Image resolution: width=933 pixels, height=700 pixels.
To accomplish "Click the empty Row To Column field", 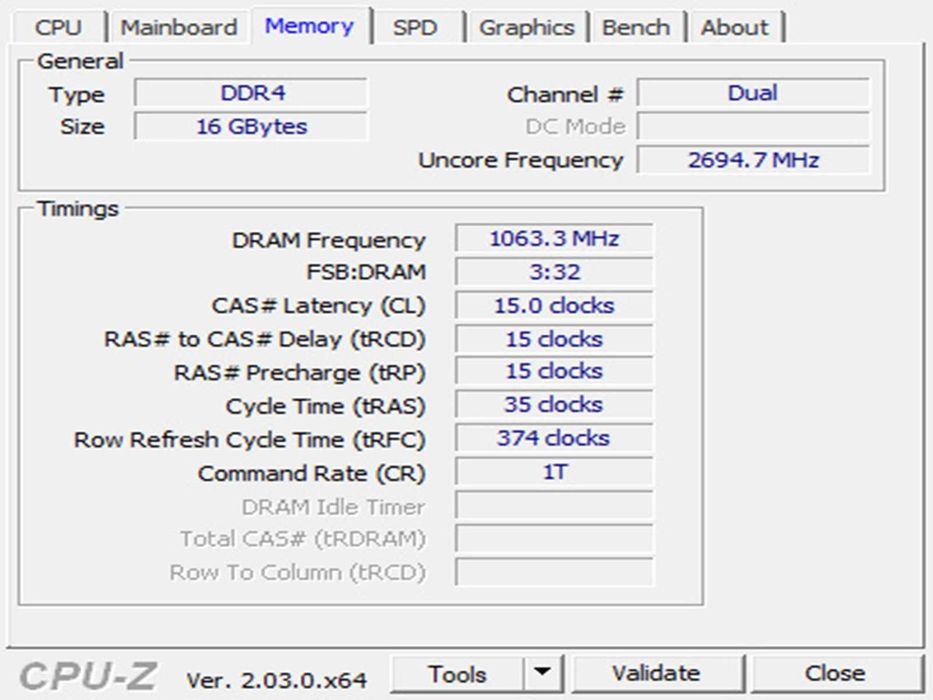I will pos(554,572).
